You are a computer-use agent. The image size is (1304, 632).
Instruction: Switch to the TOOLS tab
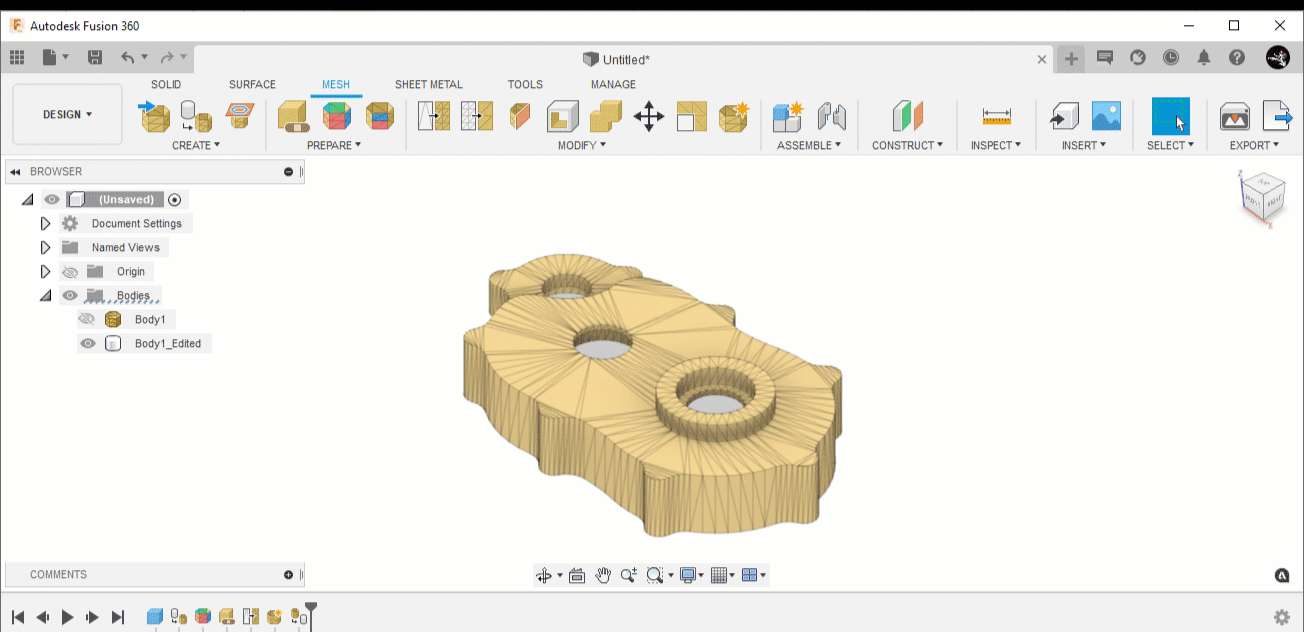coord(525,85)
